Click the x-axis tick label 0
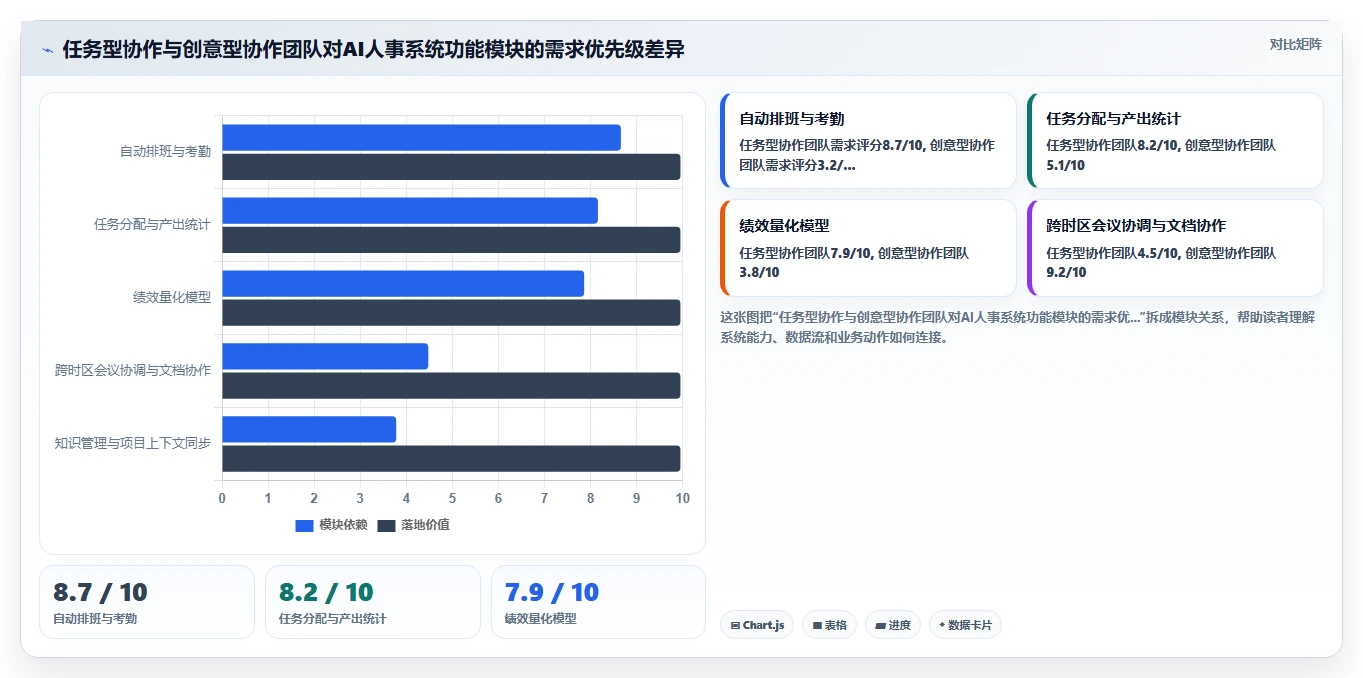The width and height of the screenshot is (1363, 678). click(x=222, y=498)
